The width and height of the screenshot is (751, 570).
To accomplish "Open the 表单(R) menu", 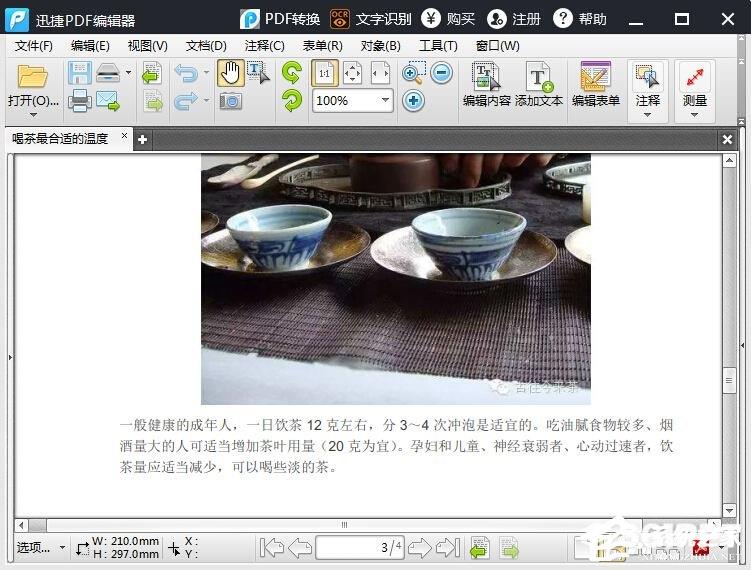I will 322,46.
